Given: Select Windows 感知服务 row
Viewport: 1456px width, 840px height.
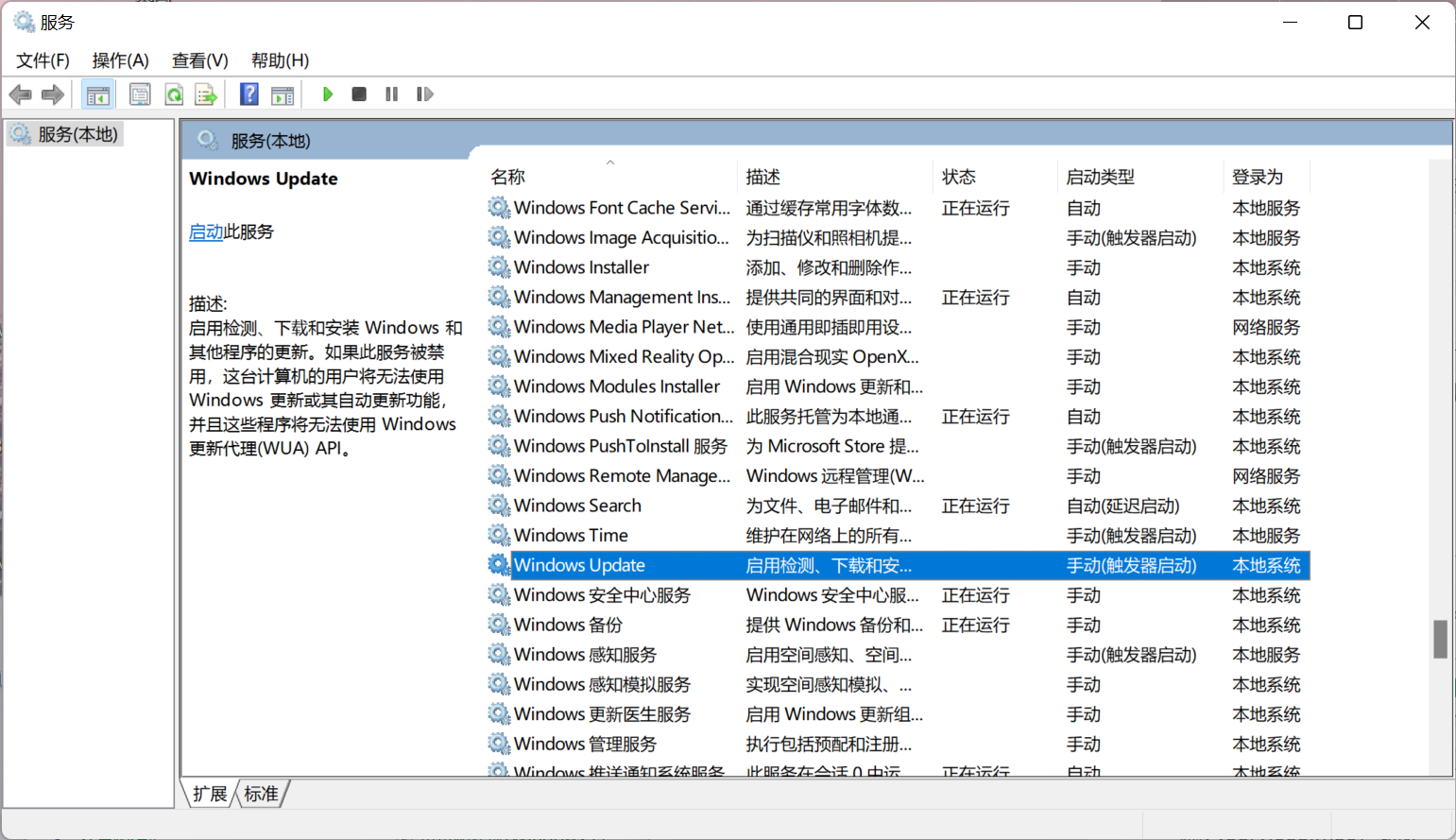Looking at the screenshot, I should click(899, 654).
